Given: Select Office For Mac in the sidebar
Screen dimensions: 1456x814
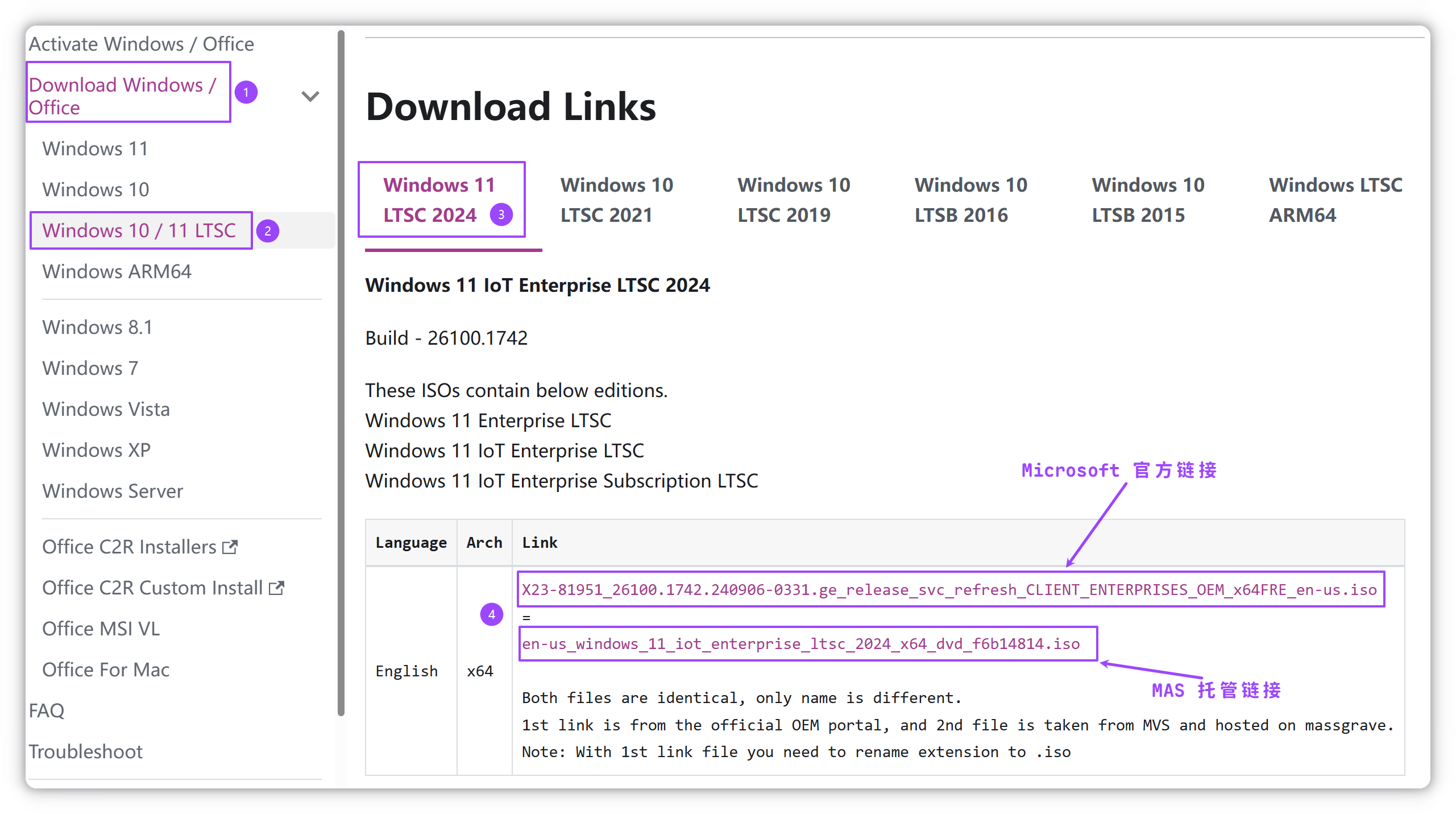Looking at the screenshot, I should 105,669.
